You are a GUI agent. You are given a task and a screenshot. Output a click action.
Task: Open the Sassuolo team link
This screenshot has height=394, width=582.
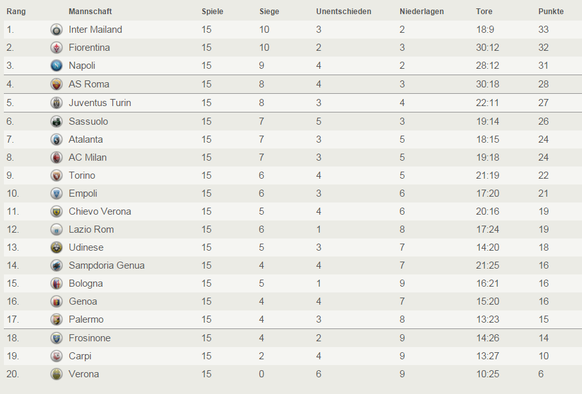point(88,121)
